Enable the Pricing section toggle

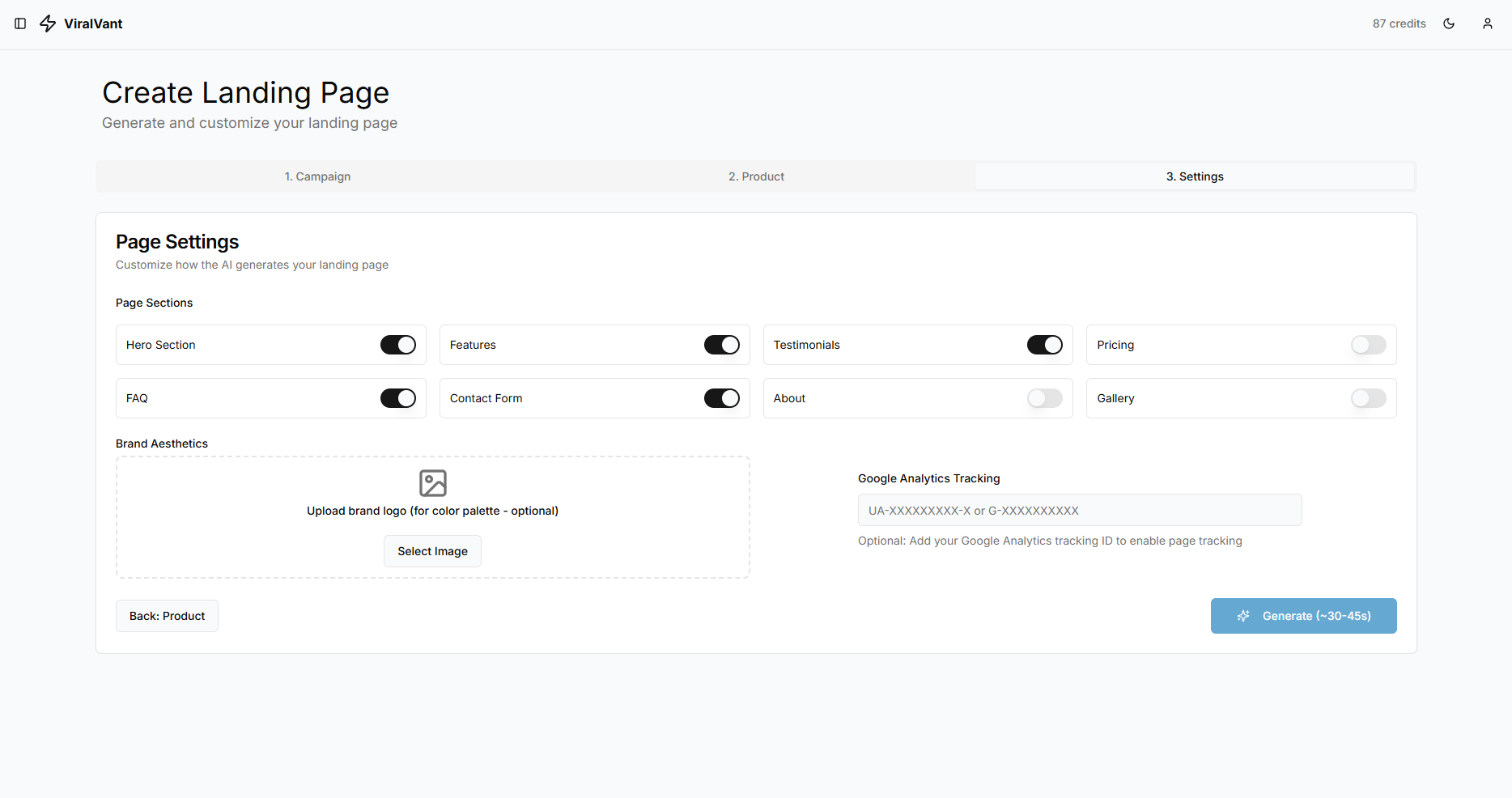pyautogui.click(x=1369, y=345)
